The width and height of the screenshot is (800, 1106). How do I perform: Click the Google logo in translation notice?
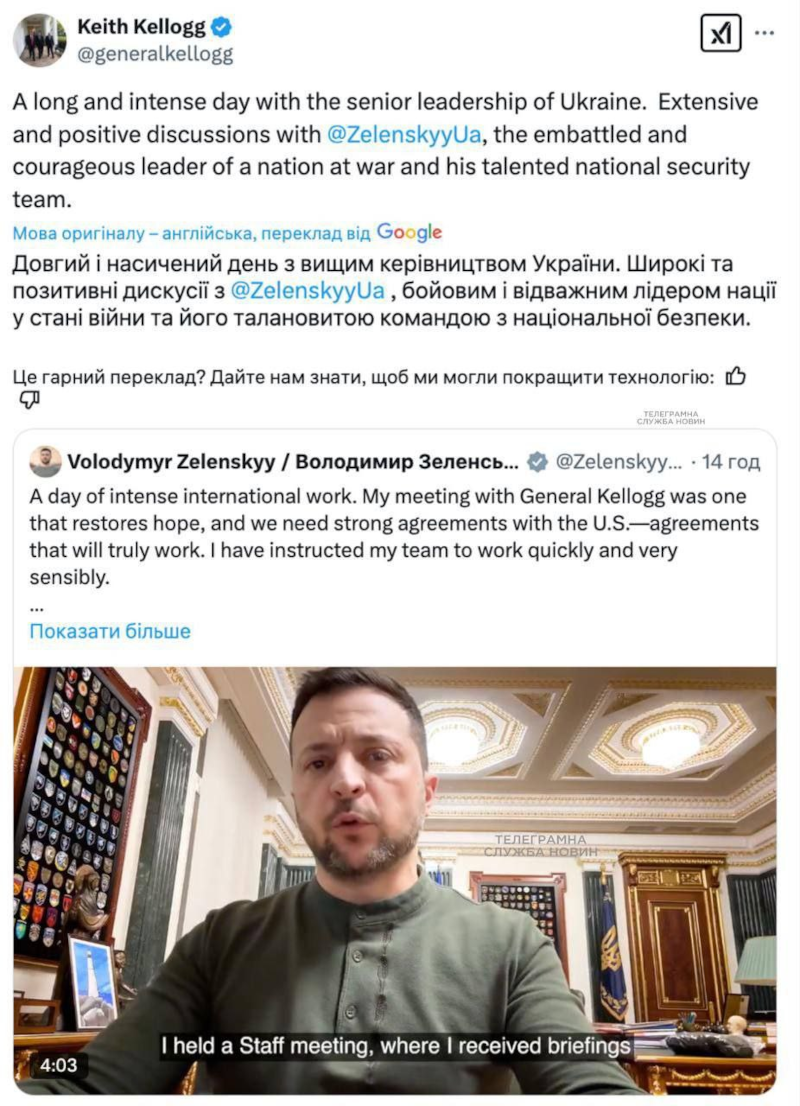[409, 233]
